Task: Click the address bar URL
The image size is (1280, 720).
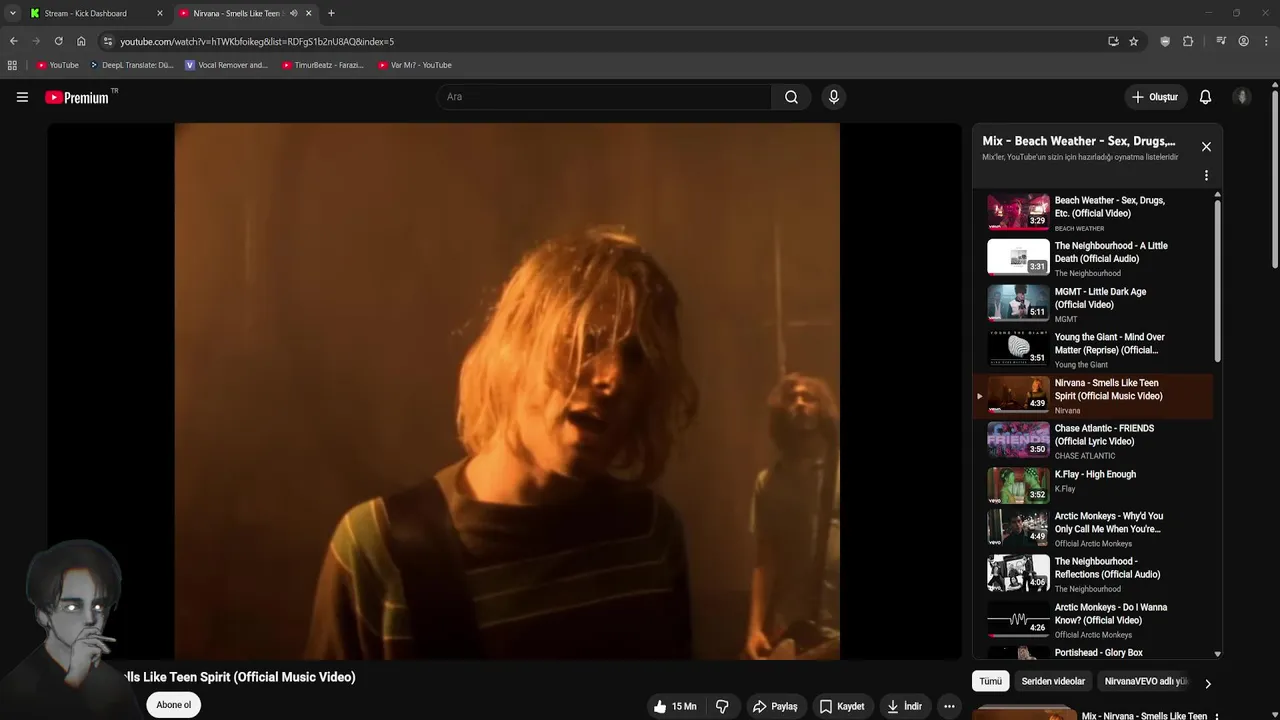Action: (257, 41)
